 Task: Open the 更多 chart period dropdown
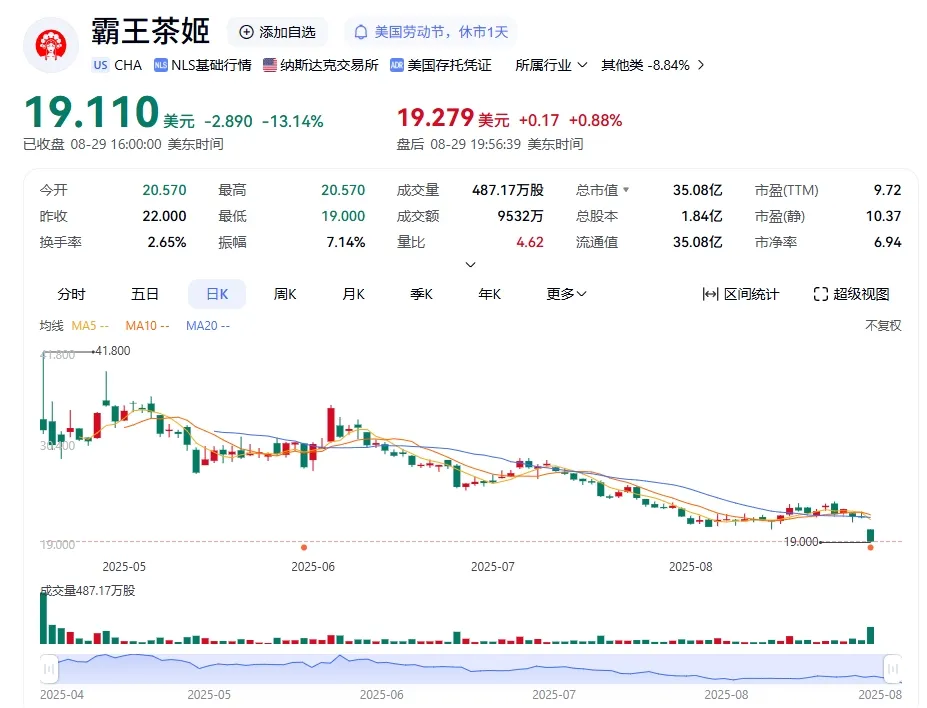click(566, 294)
